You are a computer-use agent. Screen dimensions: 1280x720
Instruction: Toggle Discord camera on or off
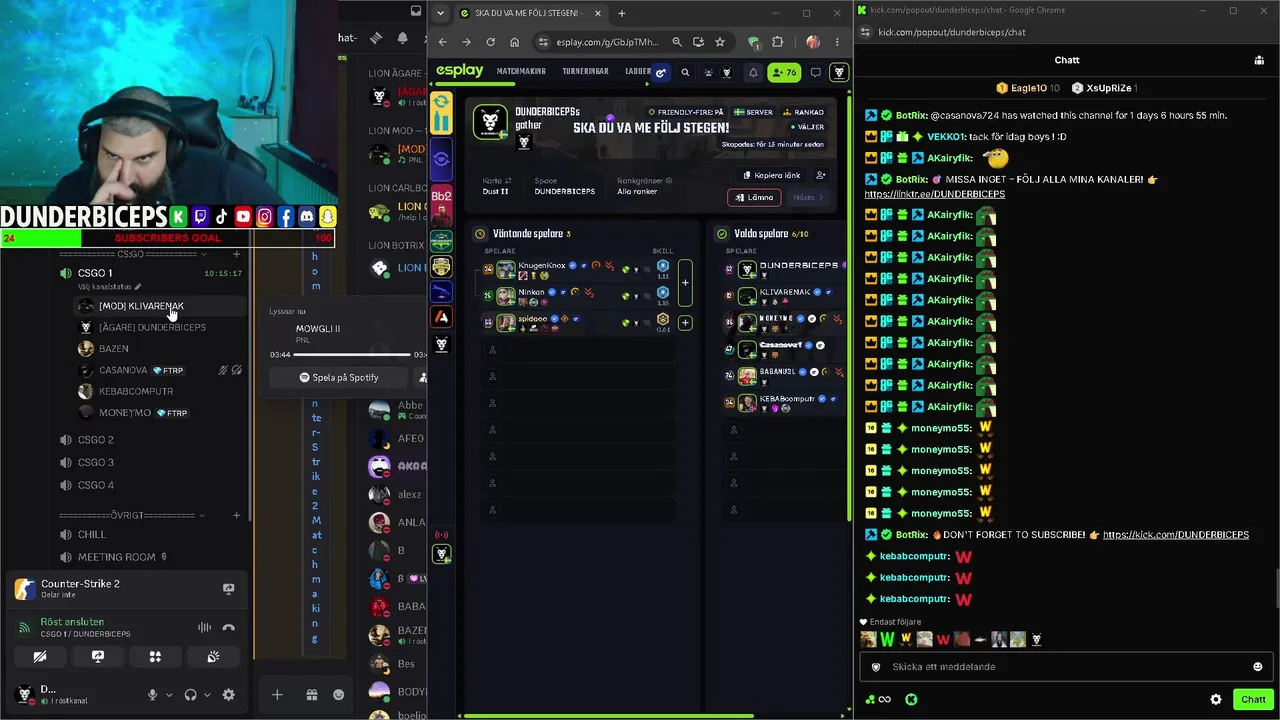pos(39,657)
